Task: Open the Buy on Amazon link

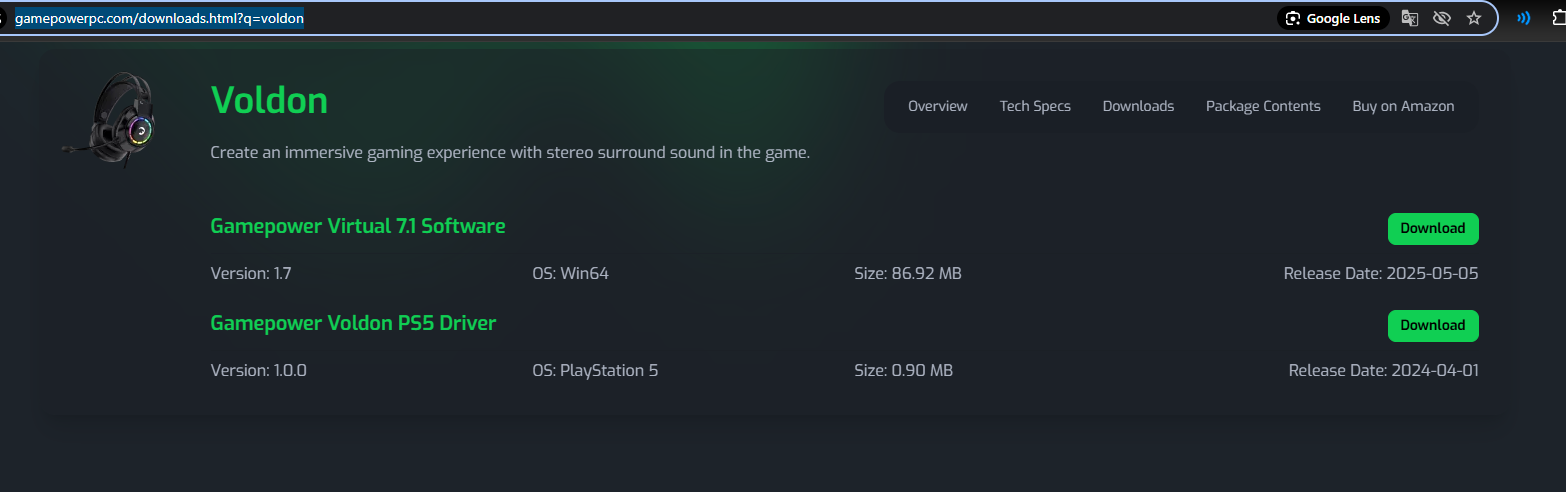Action: coord(1403,106)
